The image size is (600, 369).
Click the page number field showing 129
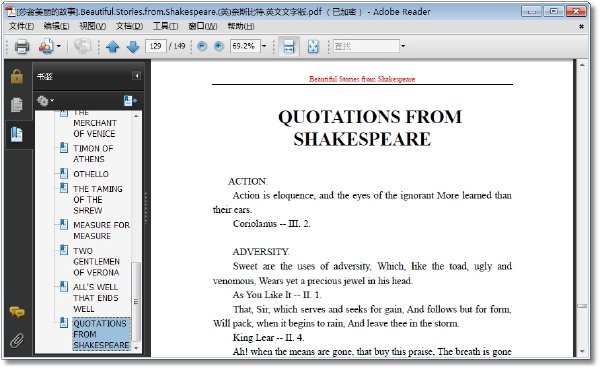pos(156,46)
